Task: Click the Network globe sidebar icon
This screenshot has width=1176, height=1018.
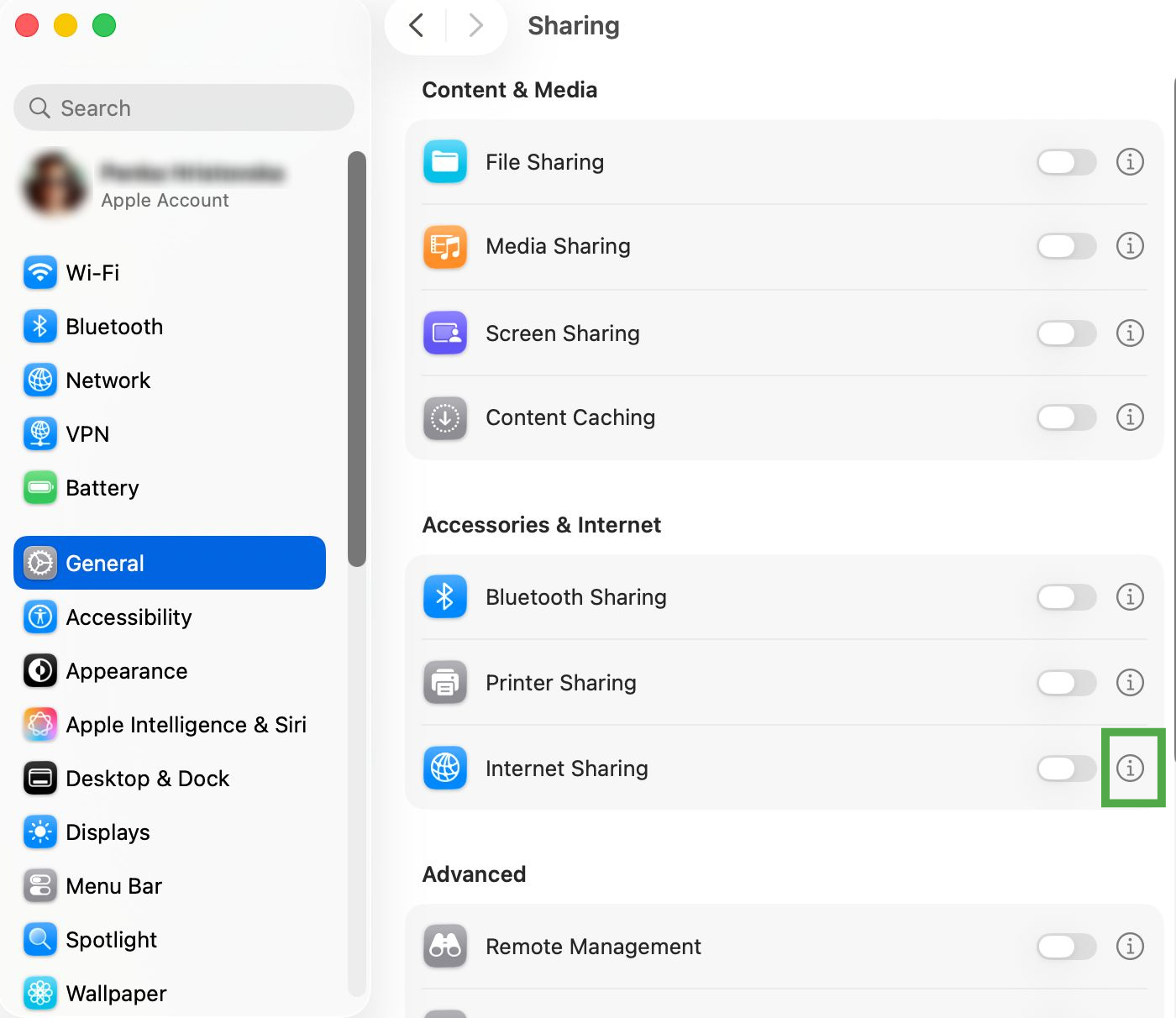Action: (40, 380)
